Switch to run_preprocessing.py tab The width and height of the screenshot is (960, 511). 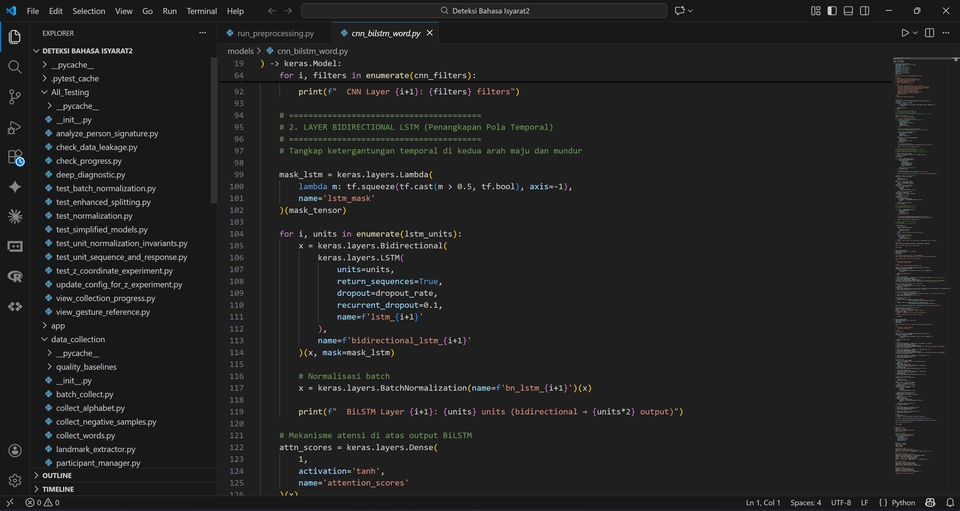point(275,33)
